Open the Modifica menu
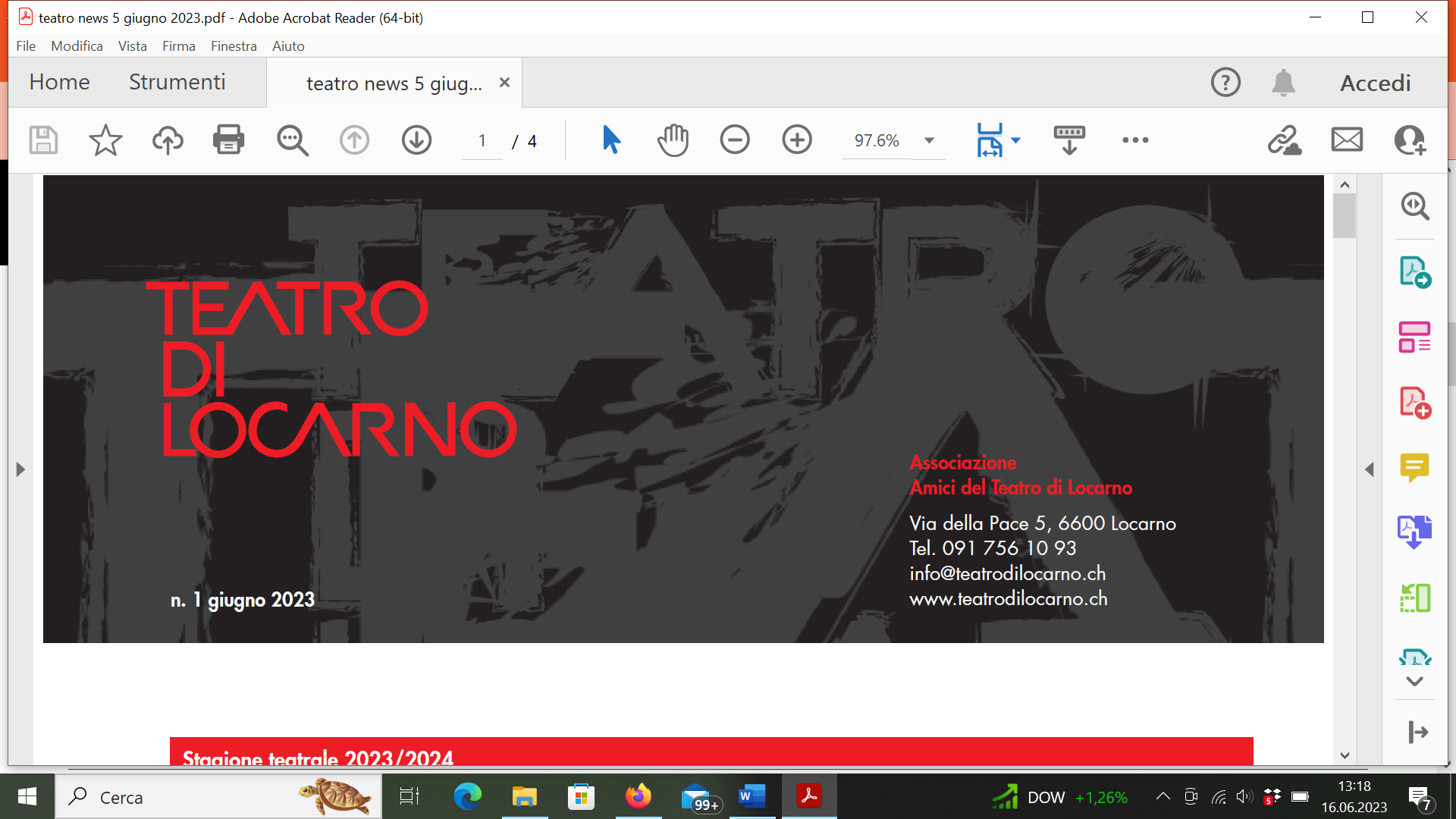This screenshot has width=1456, height=819. tap(77, 46)
